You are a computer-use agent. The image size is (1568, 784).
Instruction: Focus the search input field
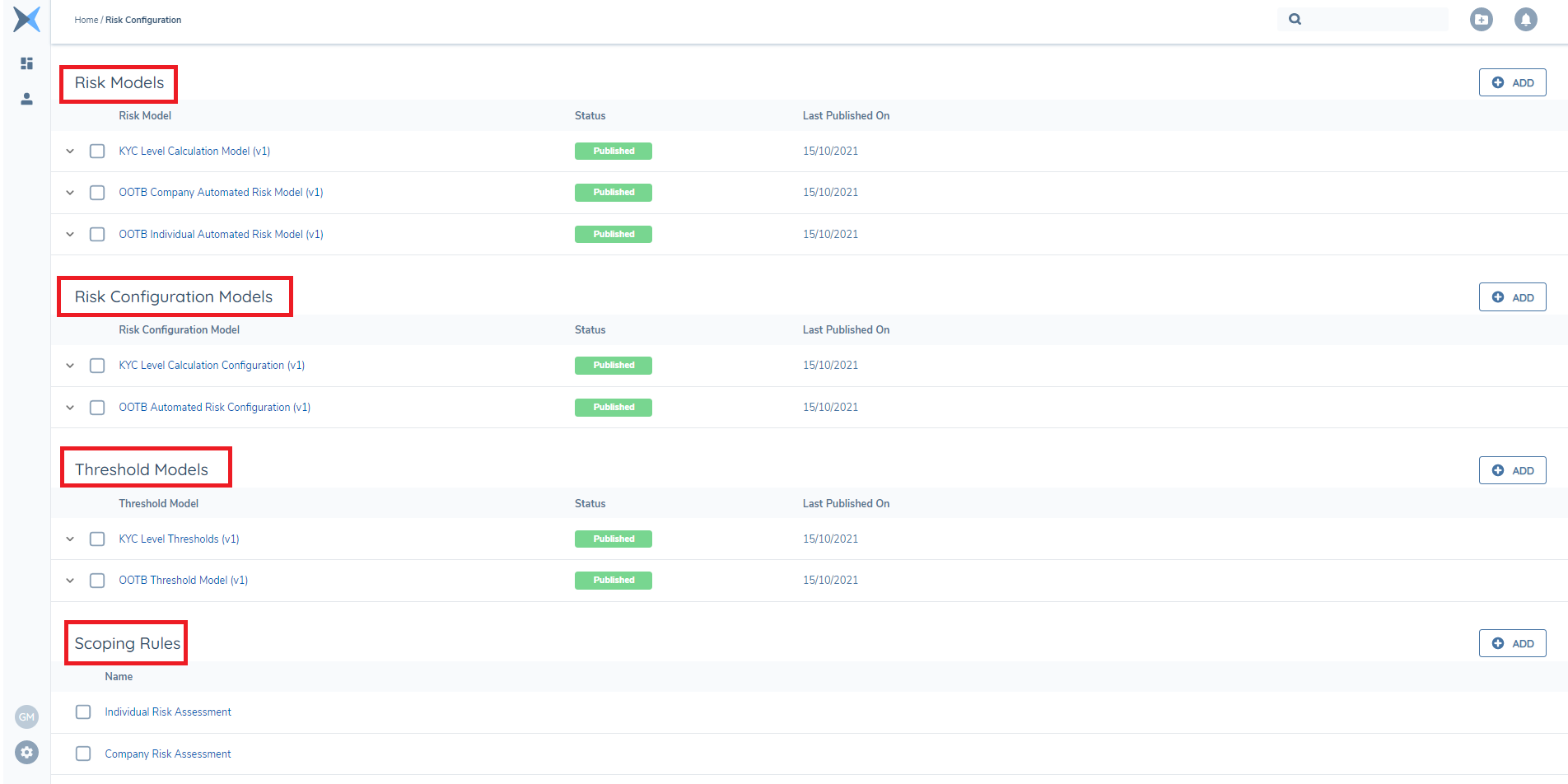pyautogui.click(x=1375, y=19)
